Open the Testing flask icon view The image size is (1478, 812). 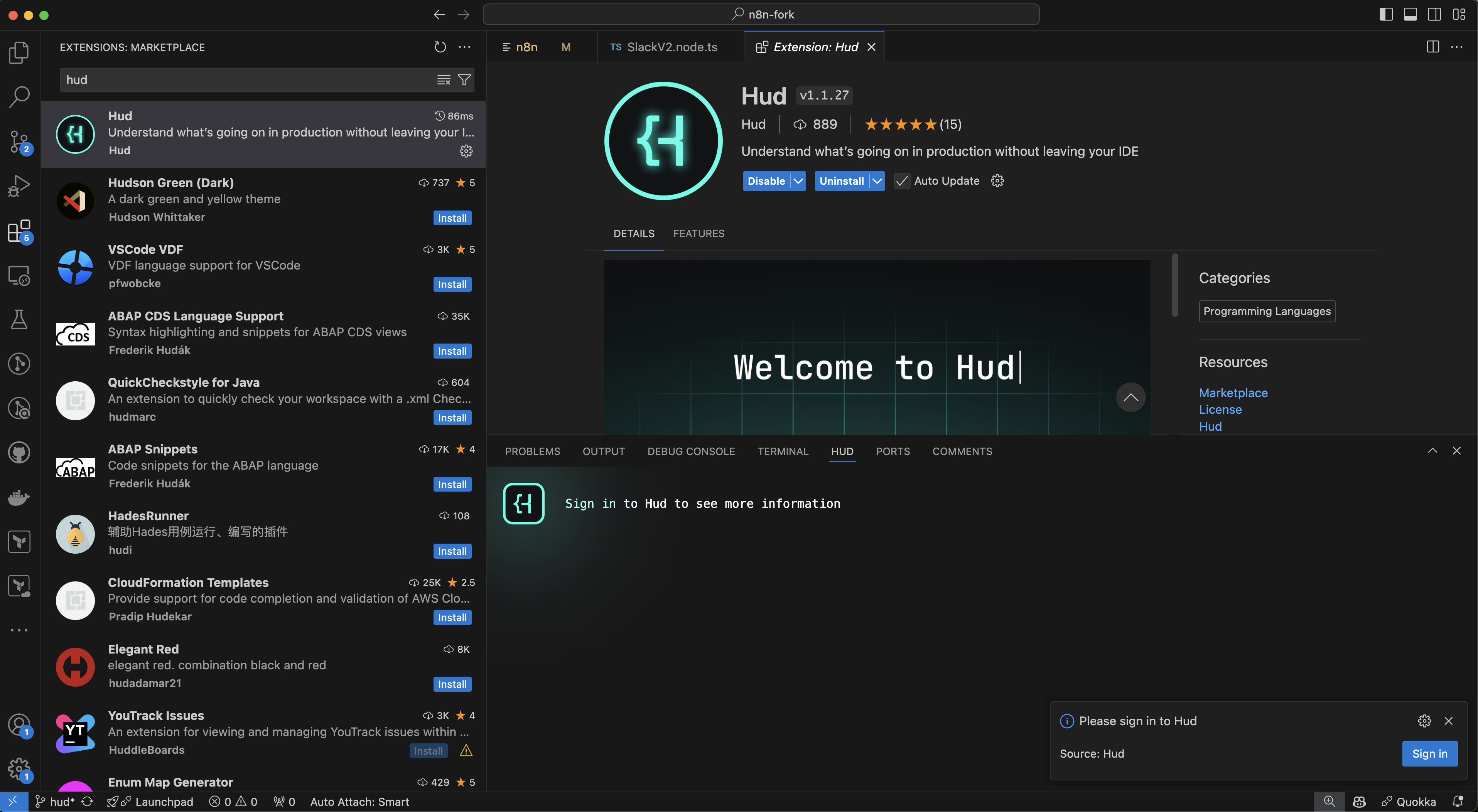click(19, 319)
